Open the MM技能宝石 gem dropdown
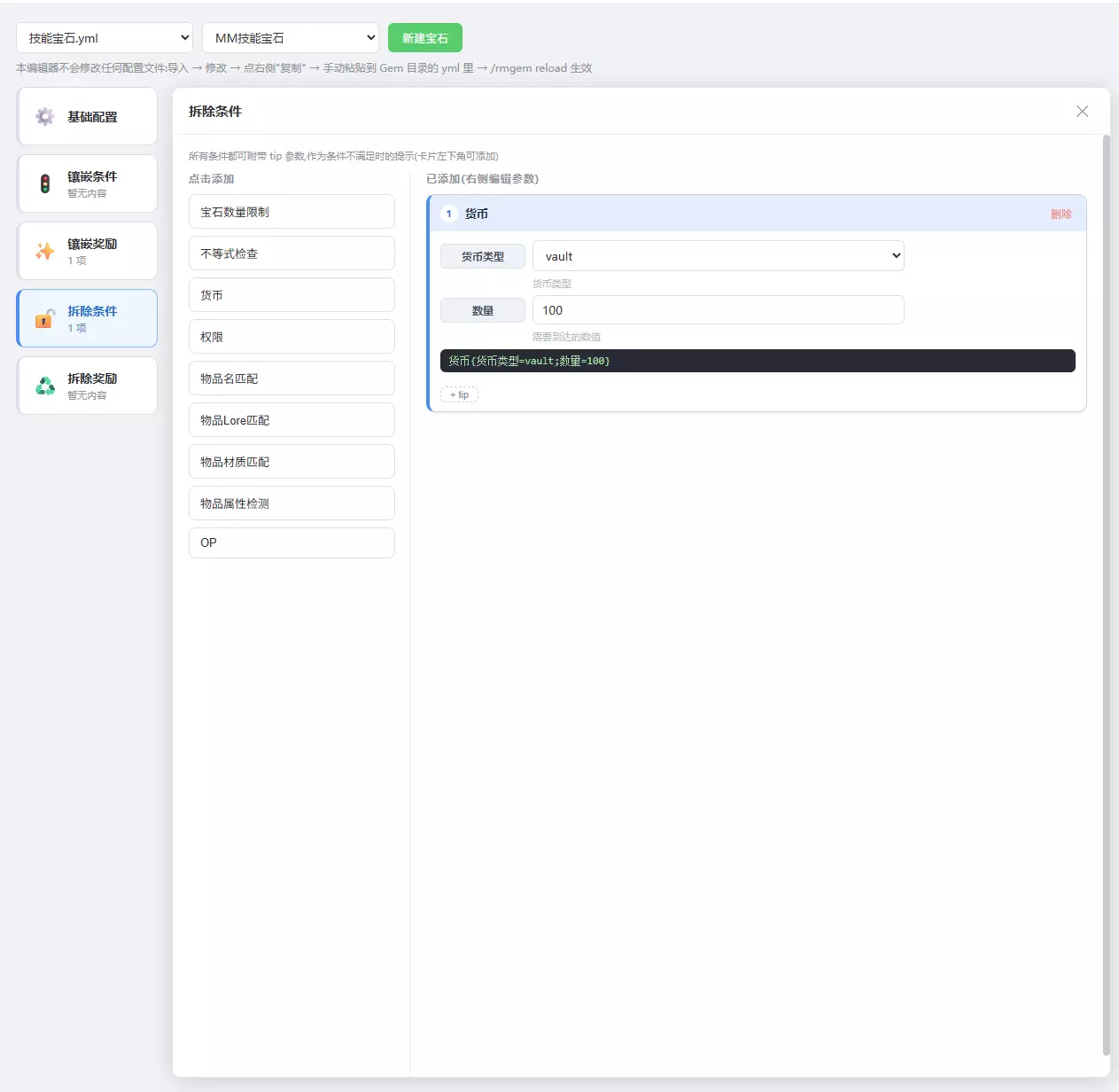This screenshot has width=1119, height=1092. (291, 38)
